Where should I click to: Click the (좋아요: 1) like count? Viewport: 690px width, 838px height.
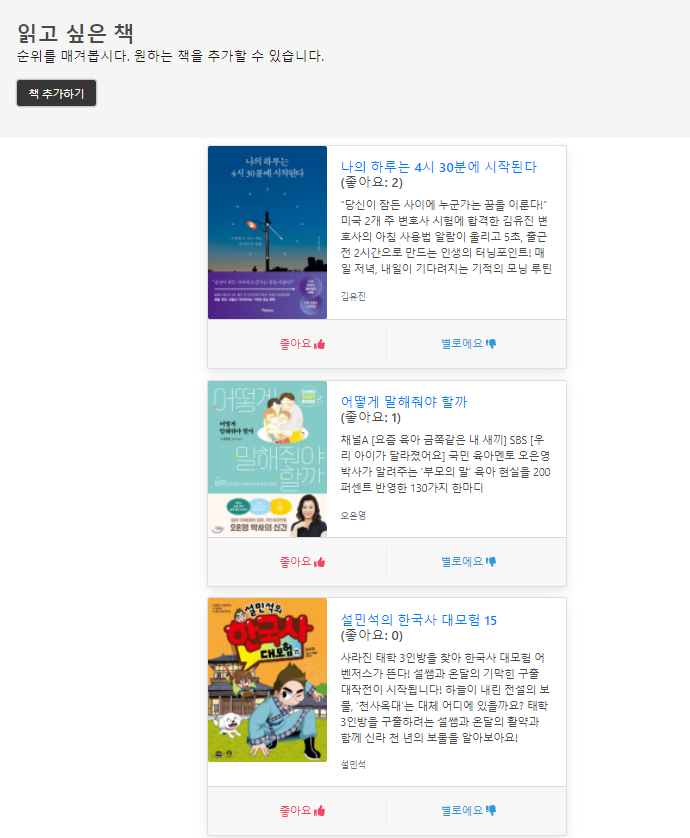click(x=370, y=417)
